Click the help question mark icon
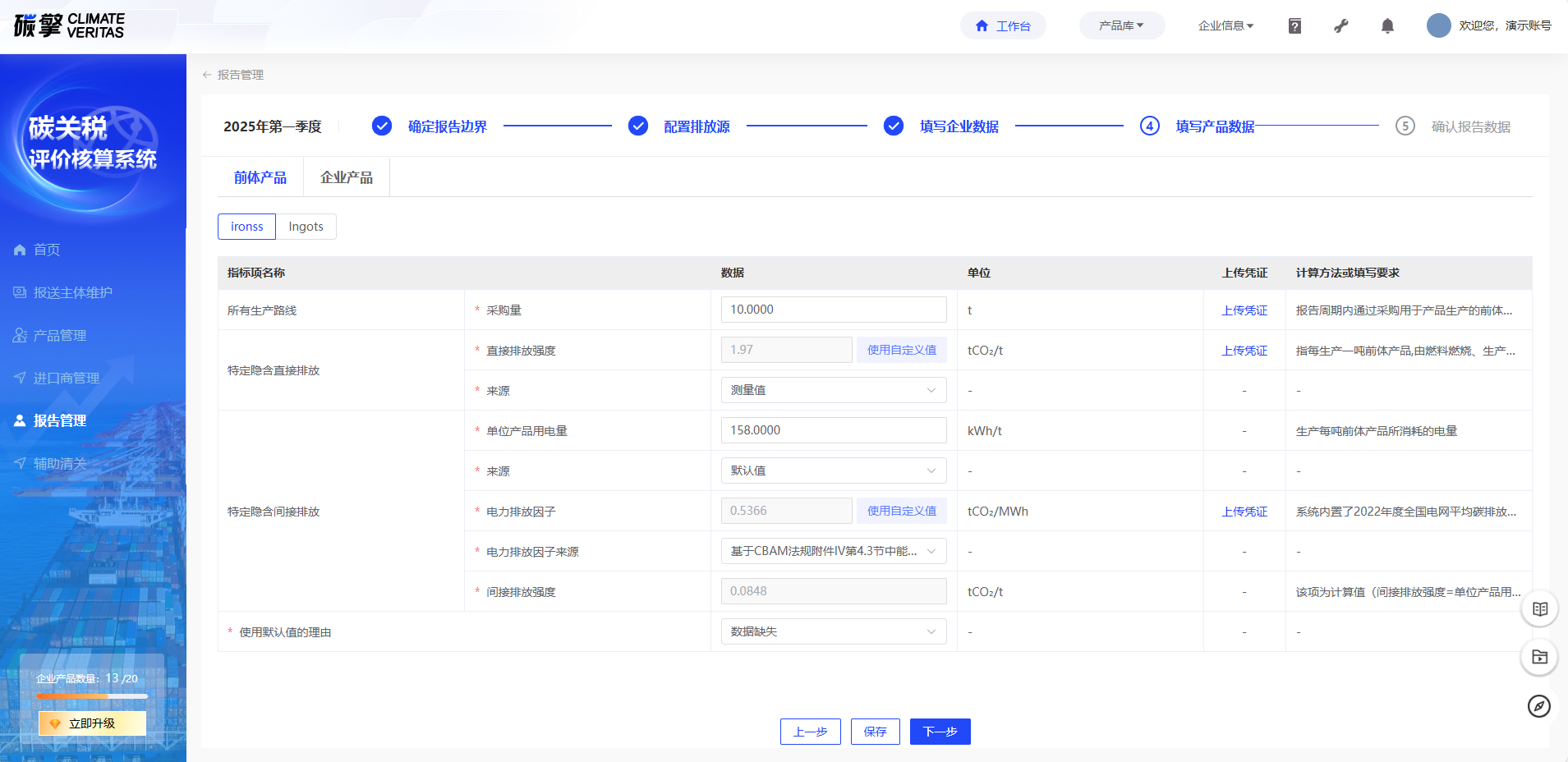Screen dimensions: 1568x762 (1294, 26)
